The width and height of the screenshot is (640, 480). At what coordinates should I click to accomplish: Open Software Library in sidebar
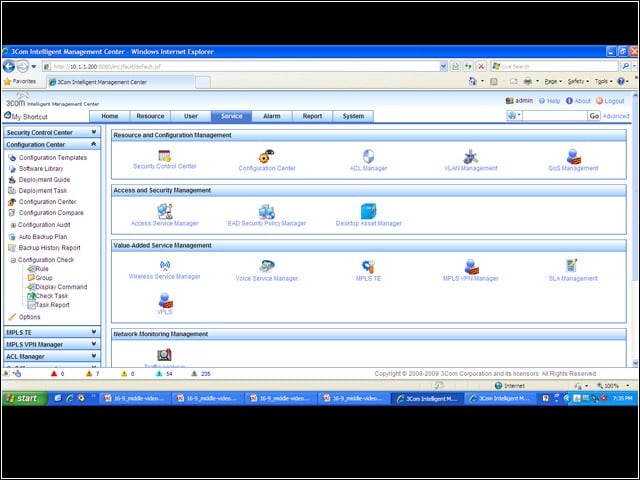pyautogui.click(x=41, y=169)
